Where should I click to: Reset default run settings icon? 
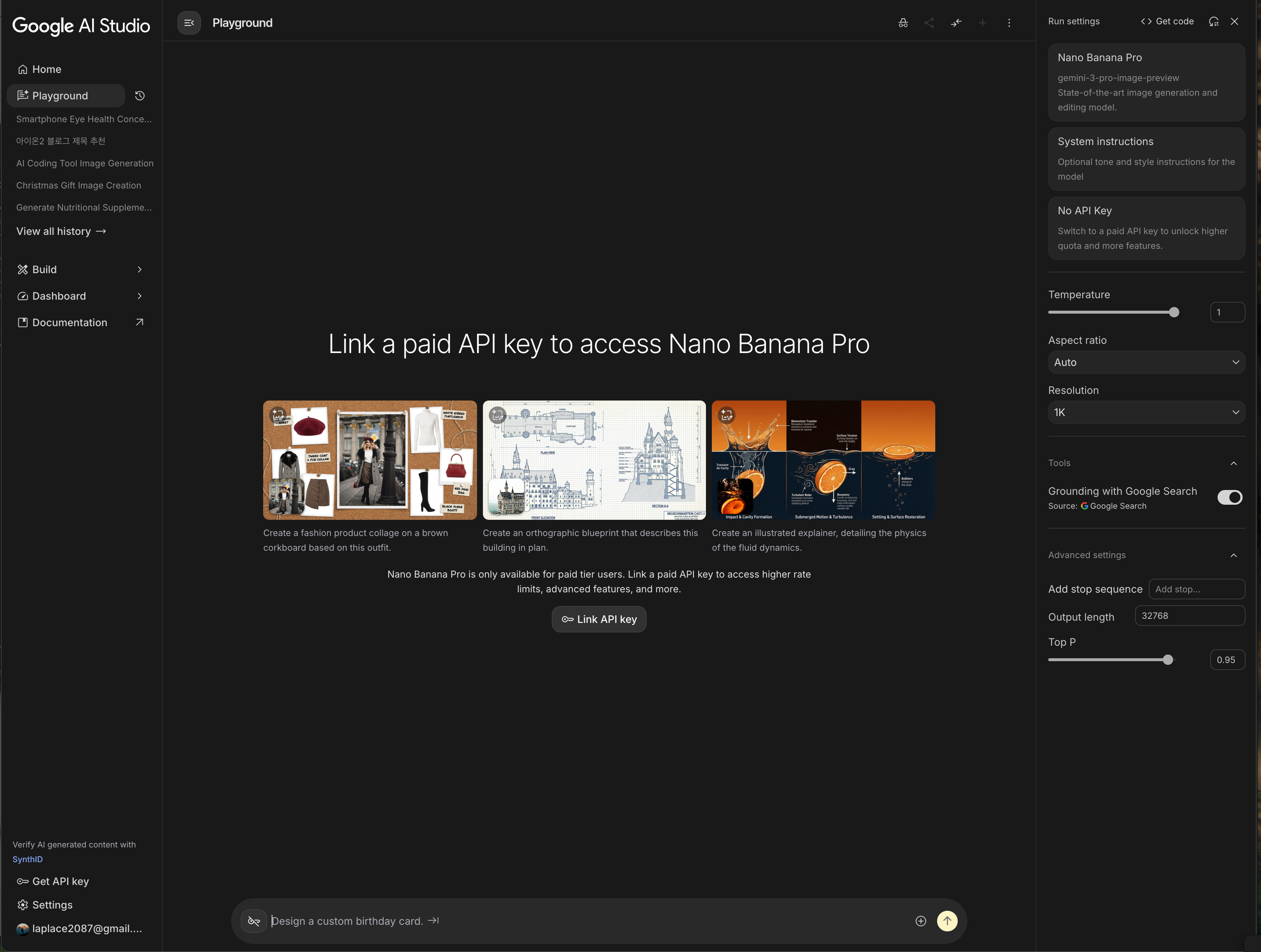(x=1214, y=21)
